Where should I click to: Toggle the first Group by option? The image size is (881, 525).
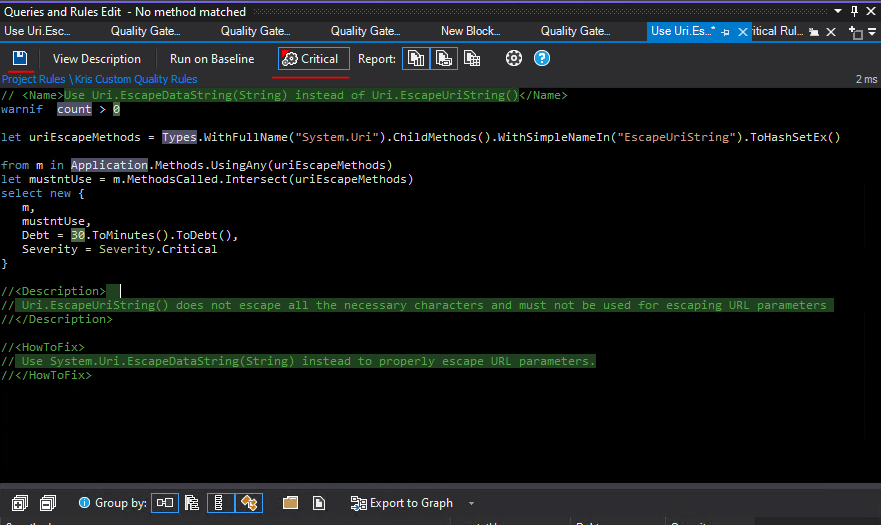point(165,503)
